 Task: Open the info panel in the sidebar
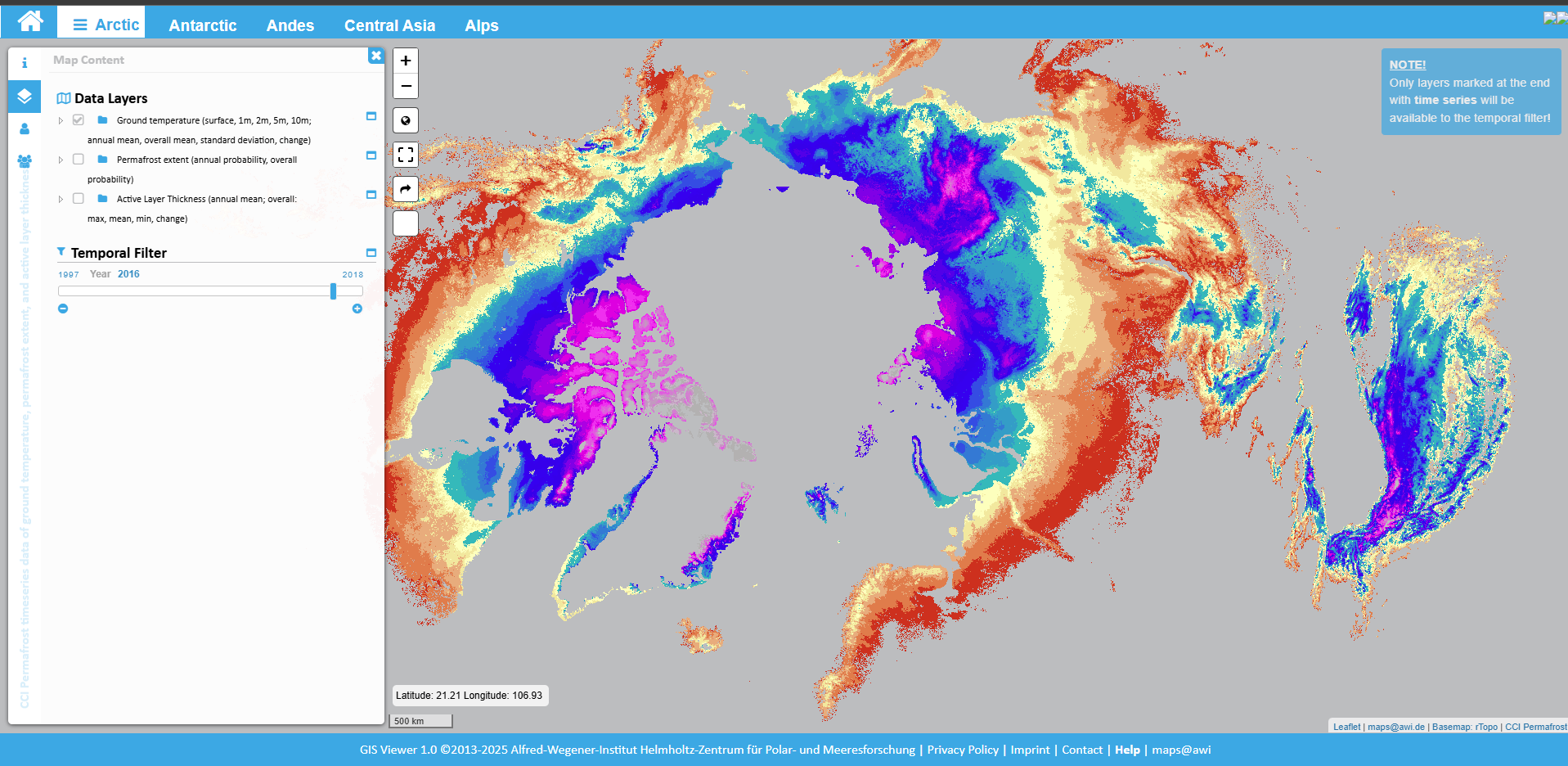point(25,62)
